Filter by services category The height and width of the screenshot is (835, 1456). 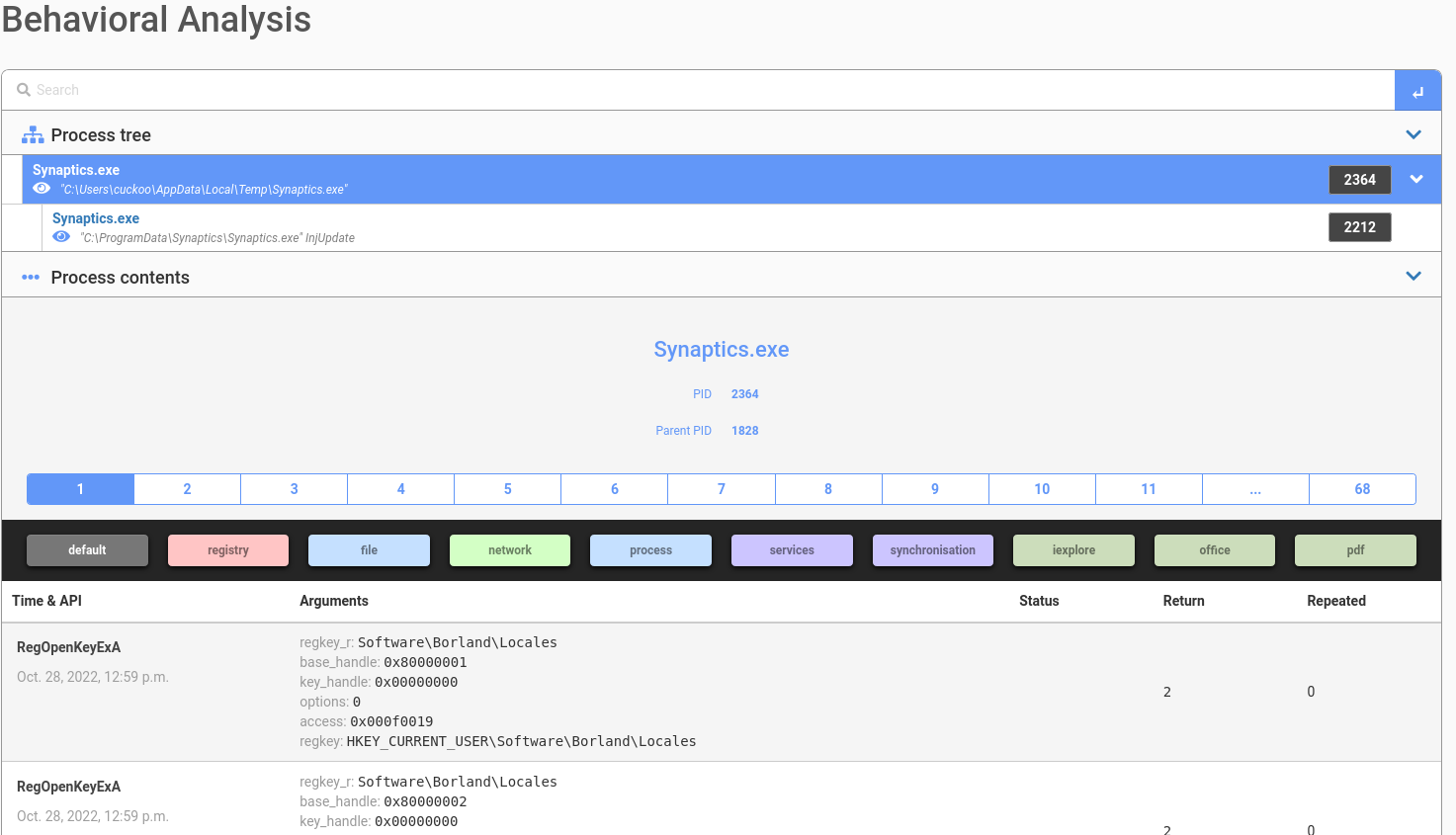click(x=792, y=550)
